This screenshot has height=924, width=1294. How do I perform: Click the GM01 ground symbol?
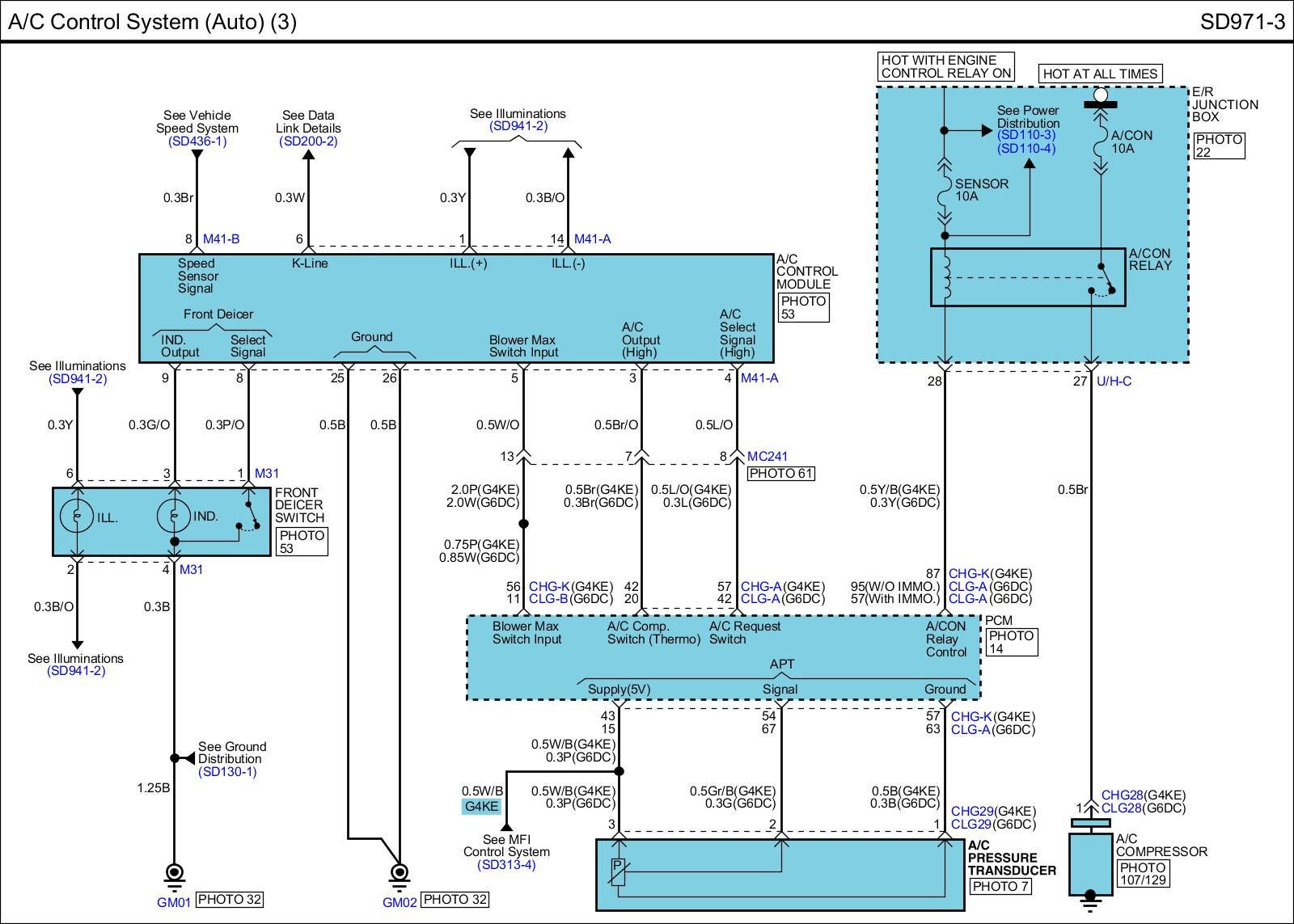tap(174, 875)
